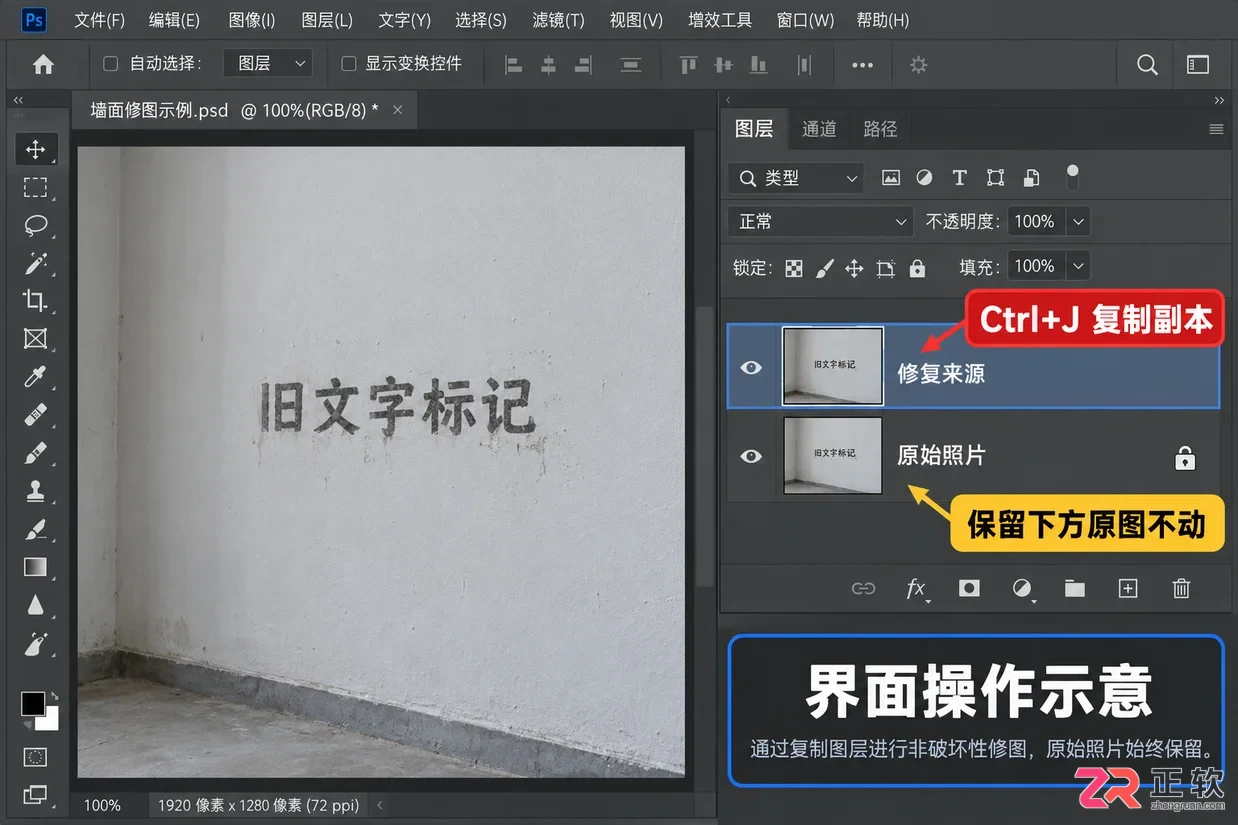Image resolution: width=1238 pixels, height=825 pixels.
Task: Change screen mode icon in toolbar
Action: pyautogui.click(x=35, y=795)
